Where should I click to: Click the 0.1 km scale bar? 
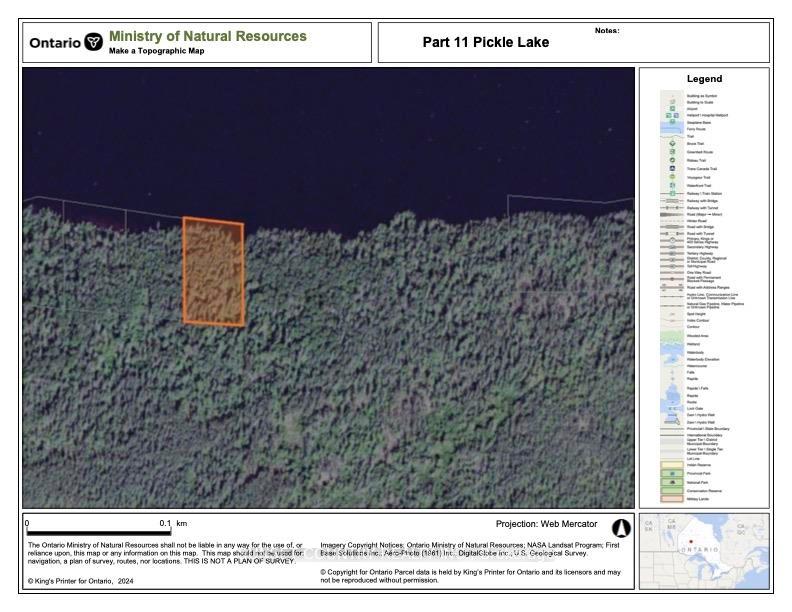coord(98,532)
